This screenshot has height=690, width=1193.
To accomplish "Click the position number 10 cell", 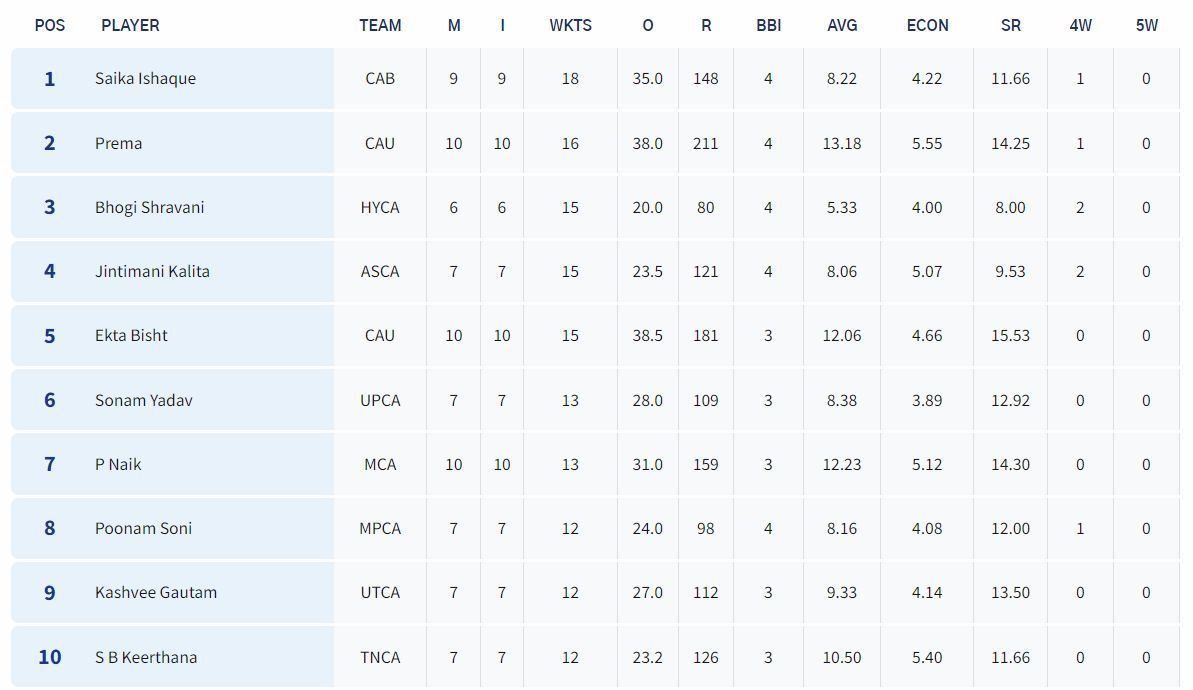I will tap(49, 657).
